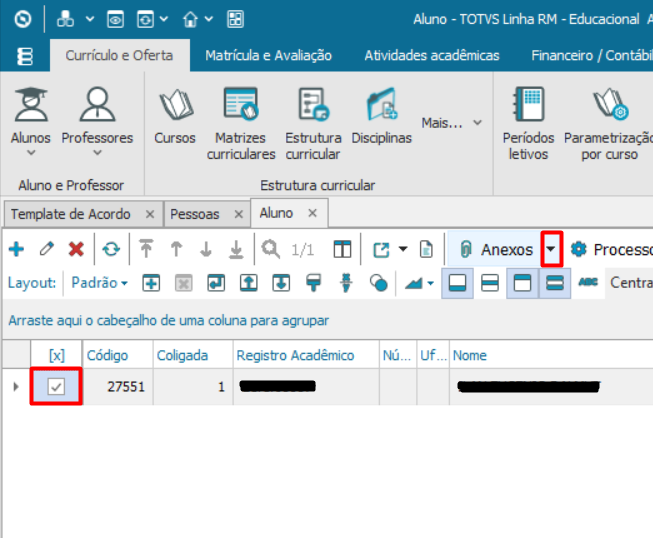Open the Layout Padrão dropdown
The image size is (653, 538).
coord(99,283)
